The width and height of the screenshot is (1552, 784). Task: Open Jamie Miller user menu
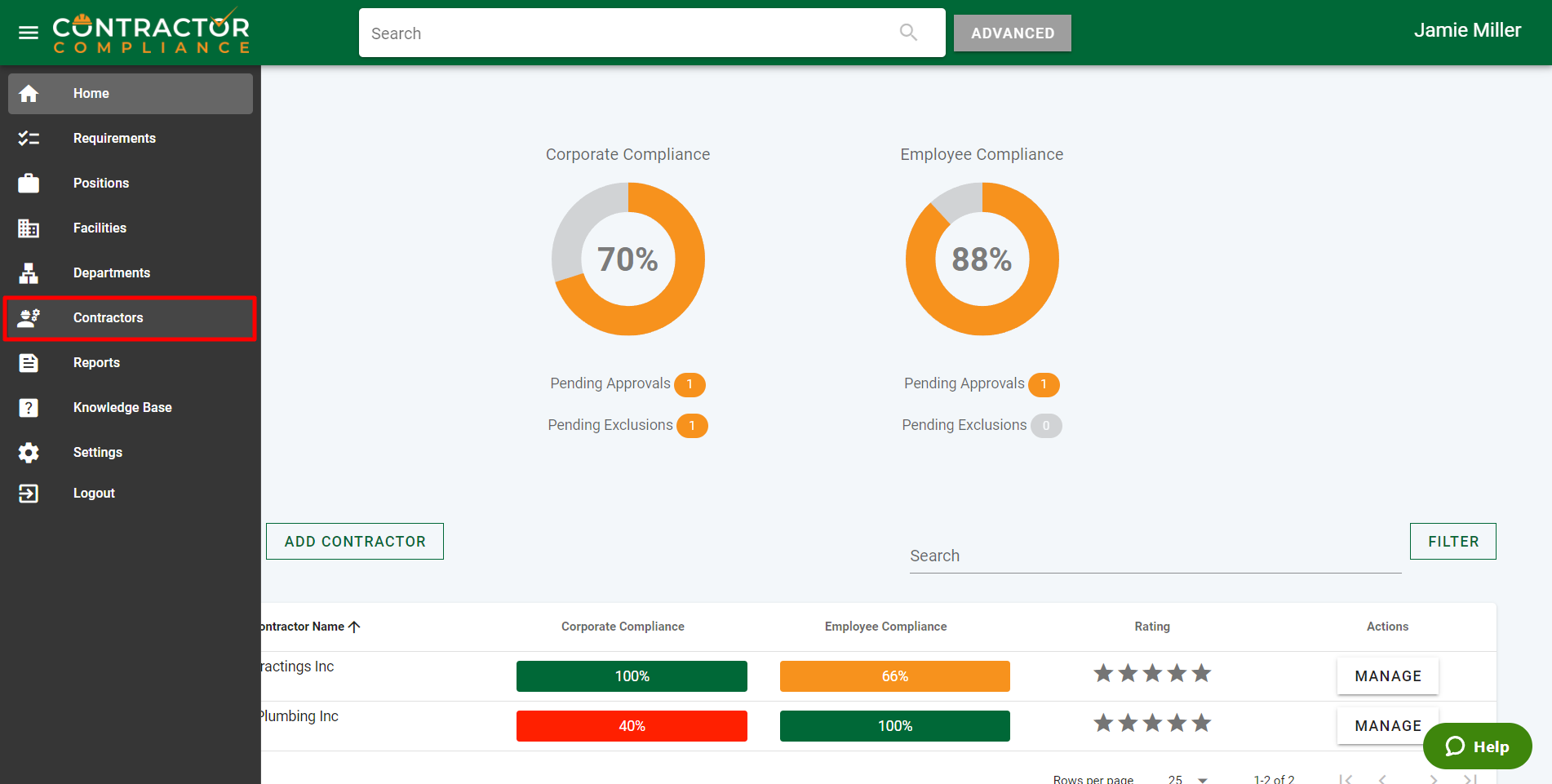tap(1466, 31)
